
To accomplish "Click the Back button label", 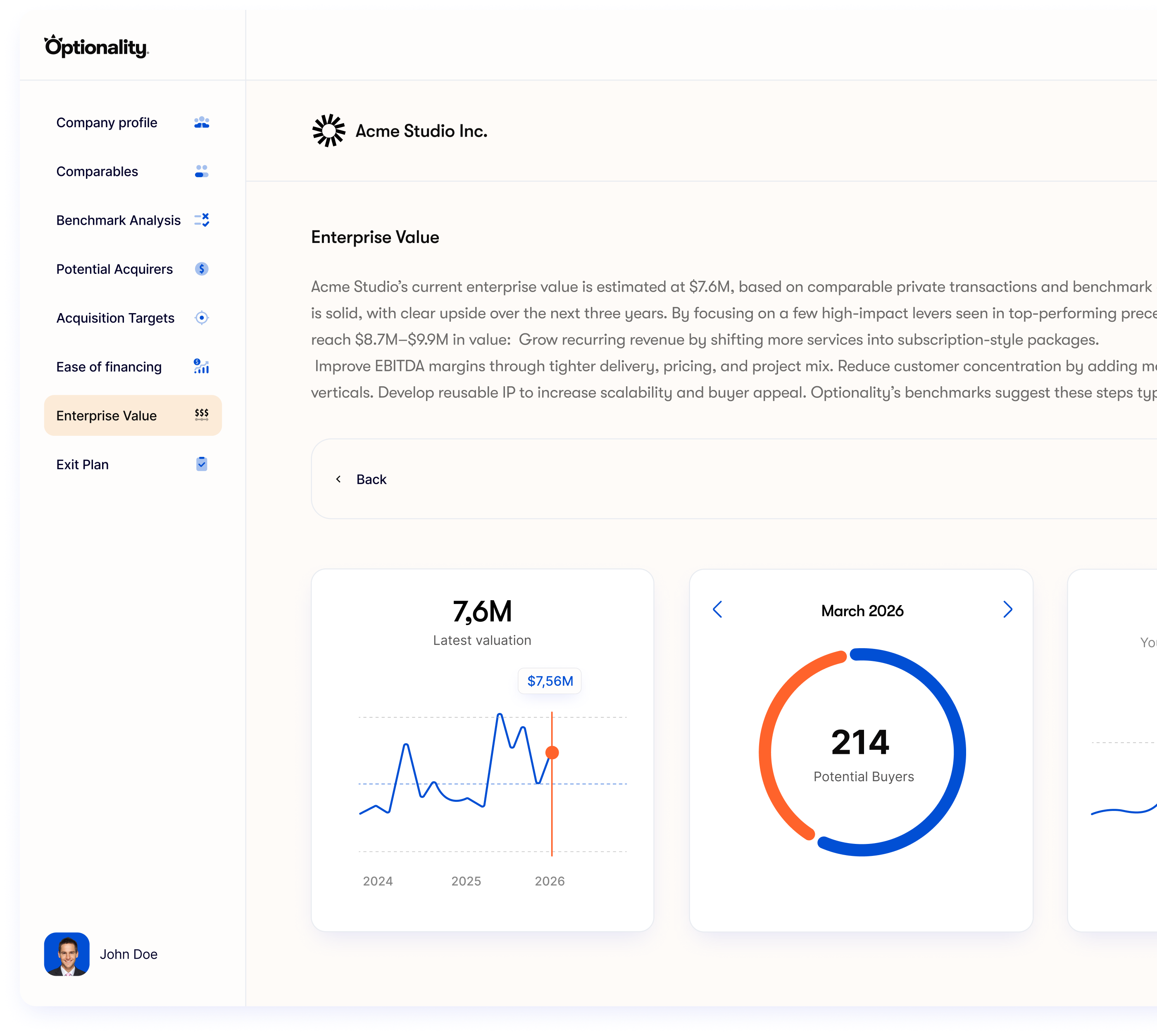I will tap(371, 479).
